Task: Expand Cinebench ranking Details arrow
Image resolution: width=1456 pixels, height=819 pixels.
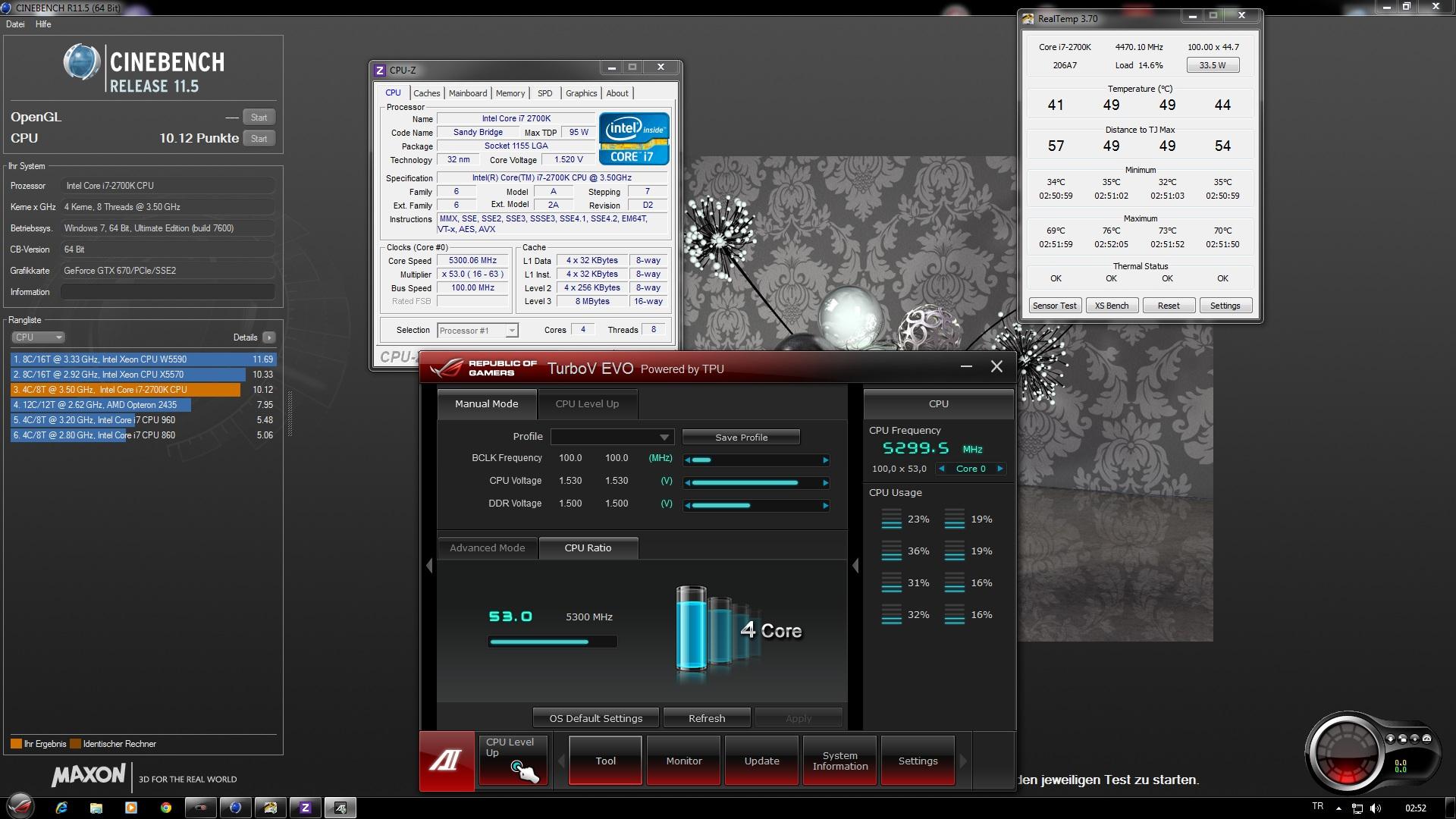Action: tap(269, 337)
